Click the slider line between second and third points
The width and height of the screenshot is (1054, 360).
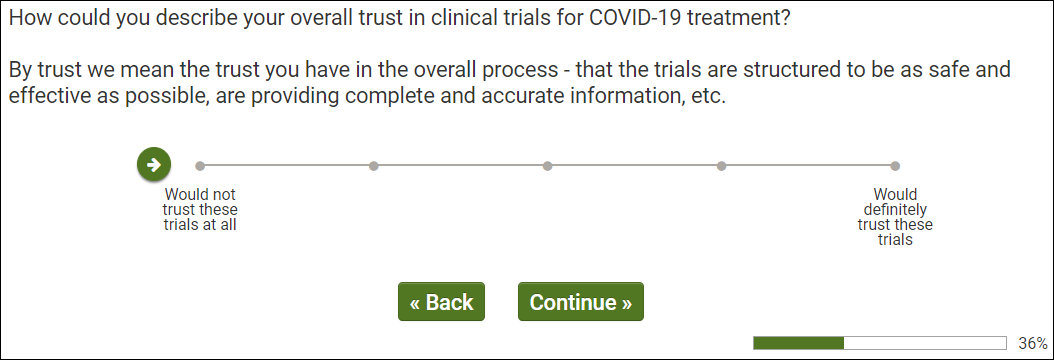click(x=460, y=166)
